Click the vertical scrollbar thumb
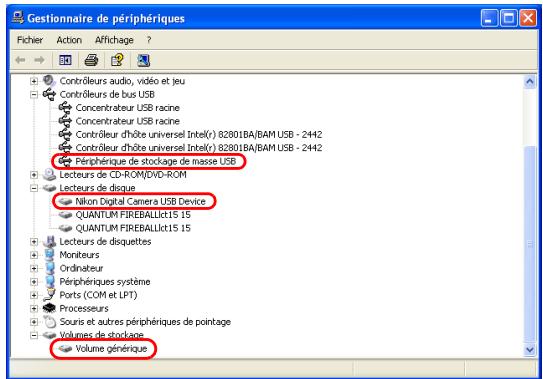 point(530,244)
